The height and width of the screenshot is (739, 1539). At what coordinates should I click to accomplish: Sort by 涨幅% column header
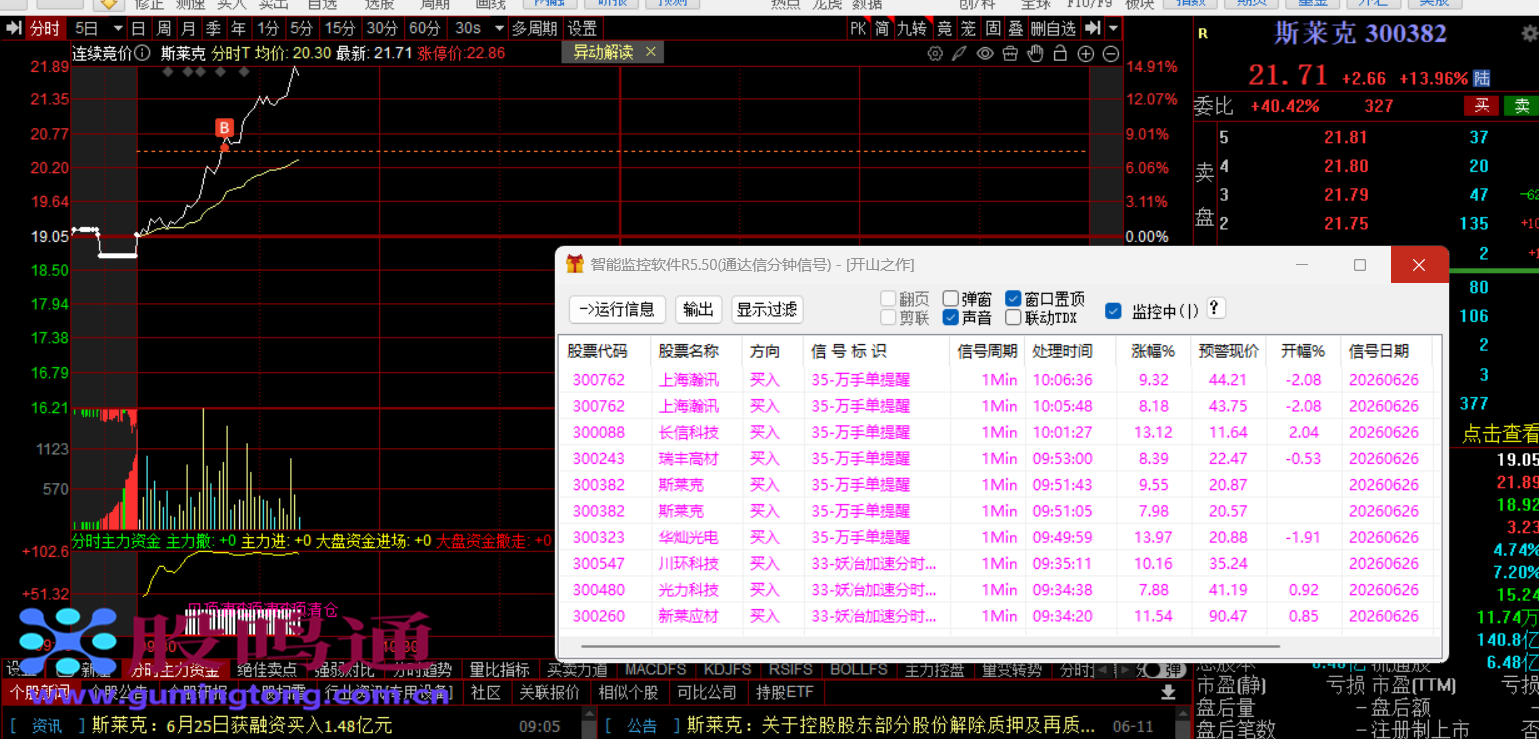click(x=1152, y=351)
